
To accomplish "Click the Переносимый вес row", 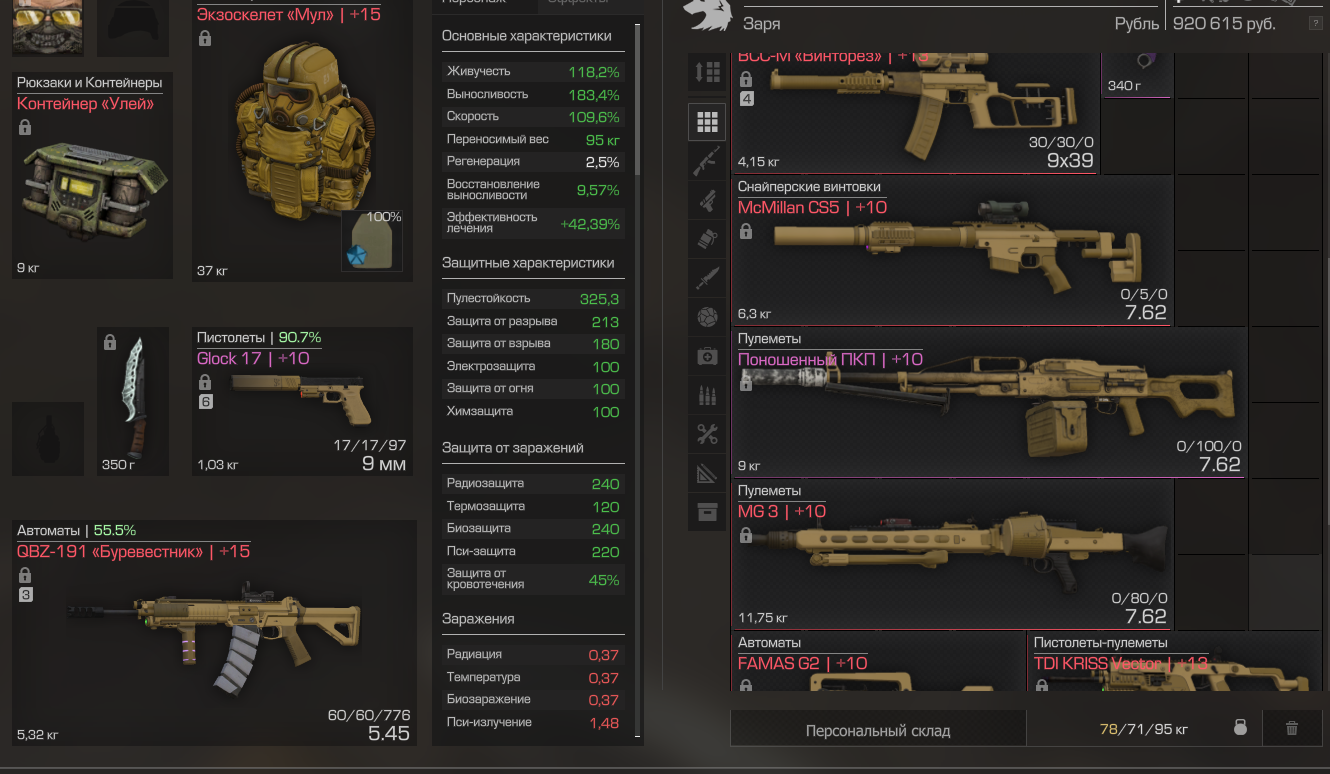I will point(533,139).
